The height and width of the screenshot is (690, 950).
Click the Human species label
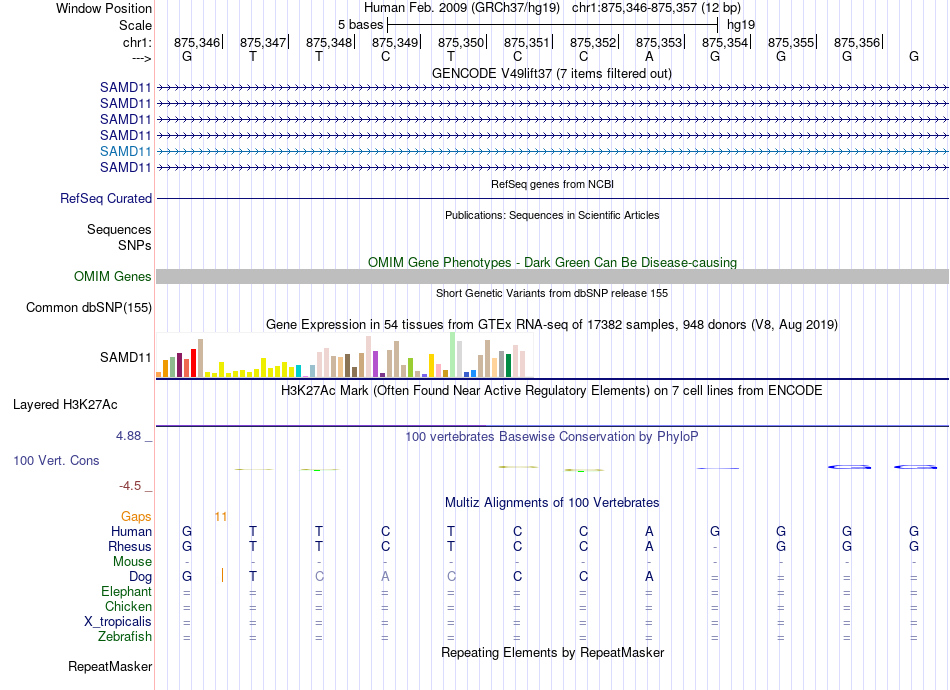[x=131, y=531]
